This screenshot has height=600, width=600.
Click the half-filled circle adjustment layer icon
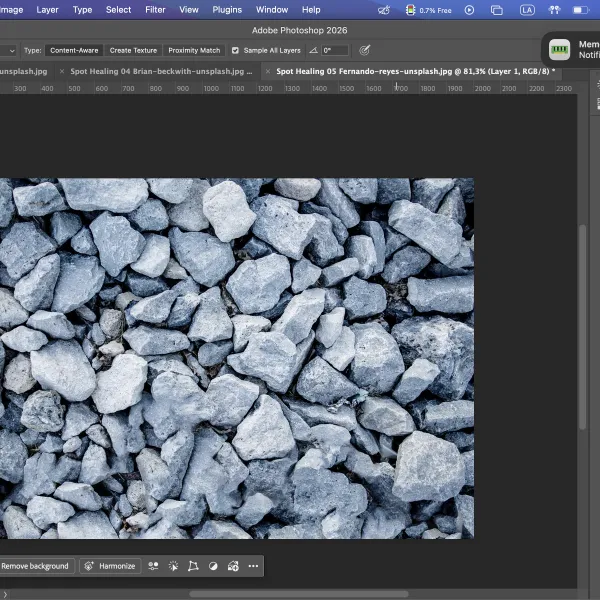pos(213,566)
